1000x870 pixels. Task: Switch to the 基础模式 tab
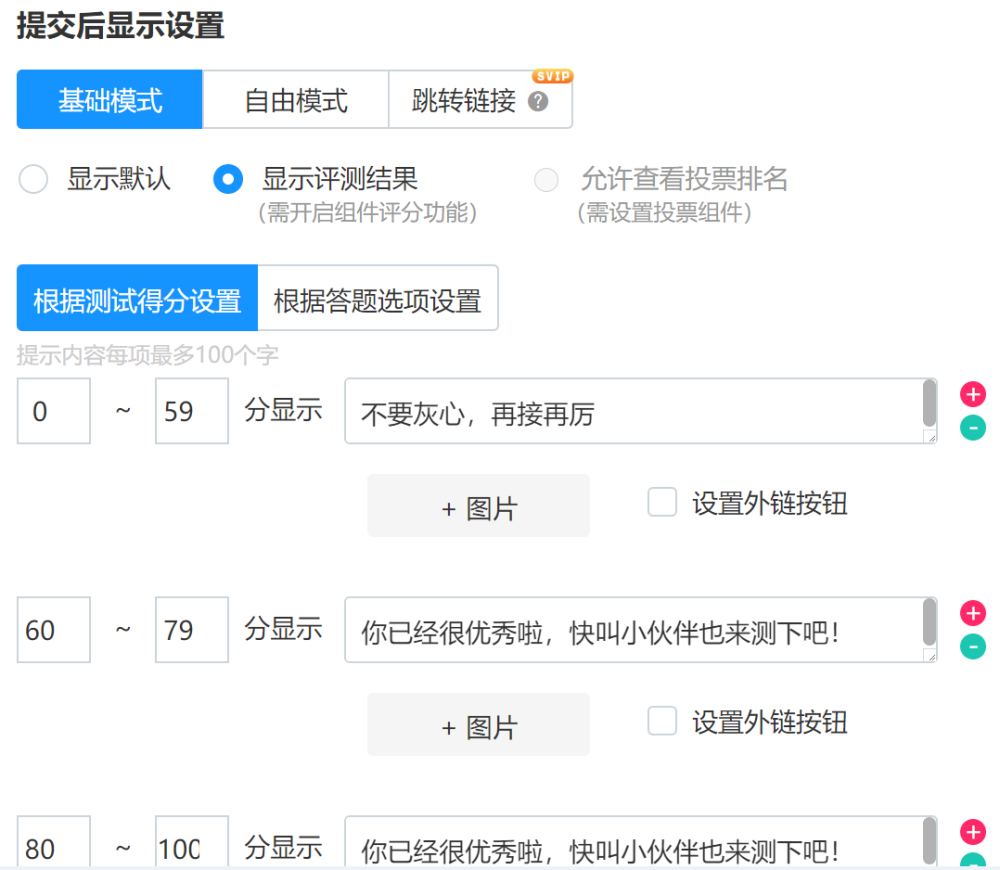coord(110,100)
